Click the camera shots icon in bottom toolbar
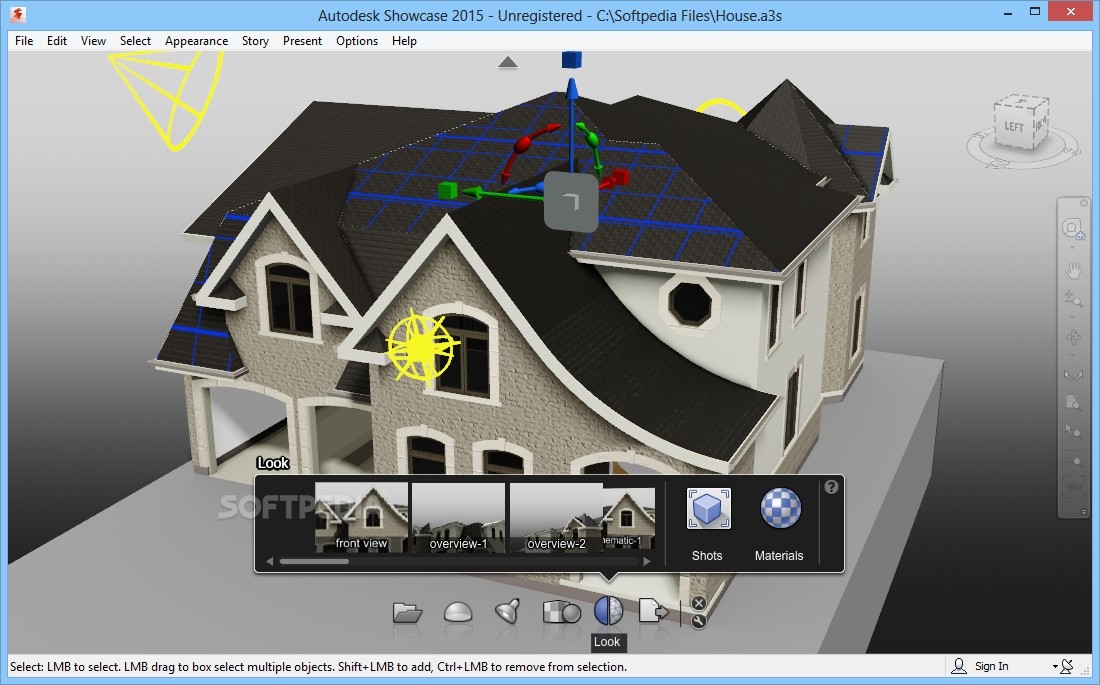Image resolution: width=1100 pixels, height=685 pixels. pyautogui.click(x=561, y=612)
